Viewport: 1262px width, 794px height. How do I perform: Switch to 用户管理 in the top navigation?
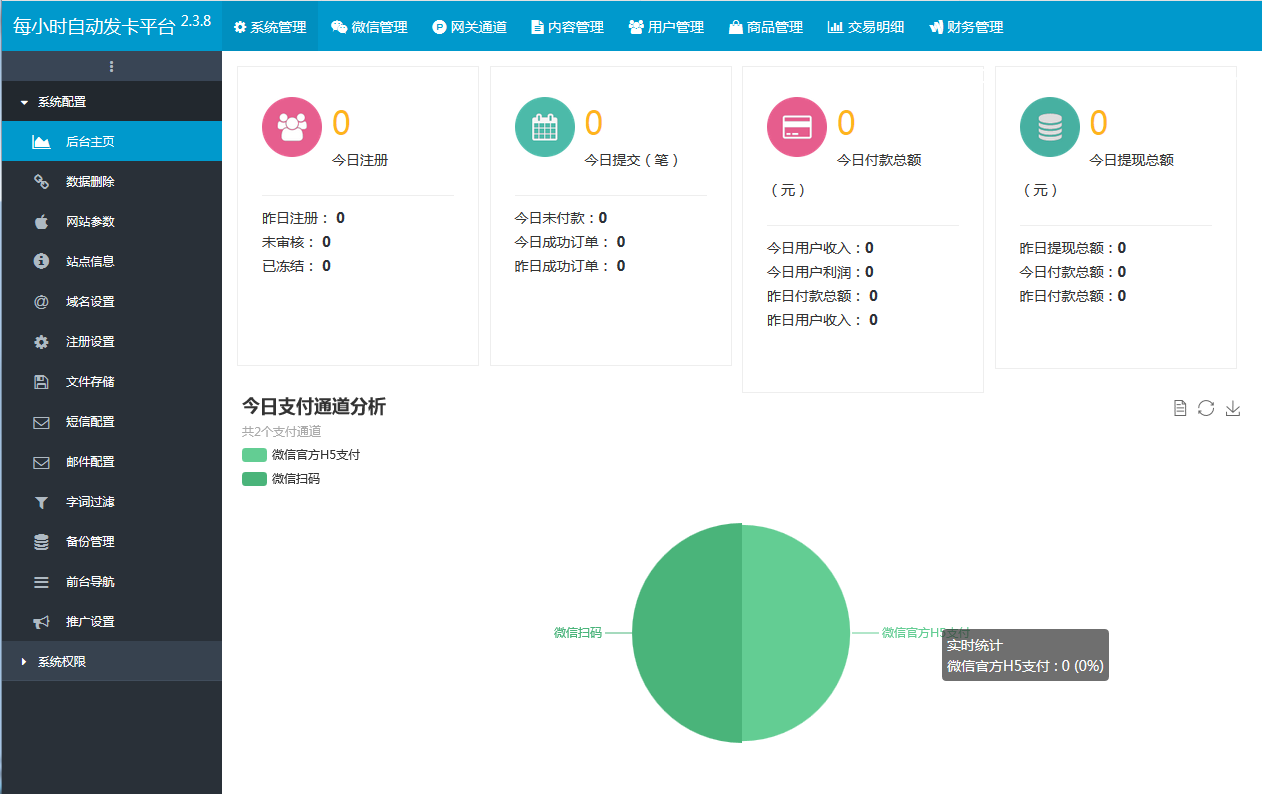666,27
